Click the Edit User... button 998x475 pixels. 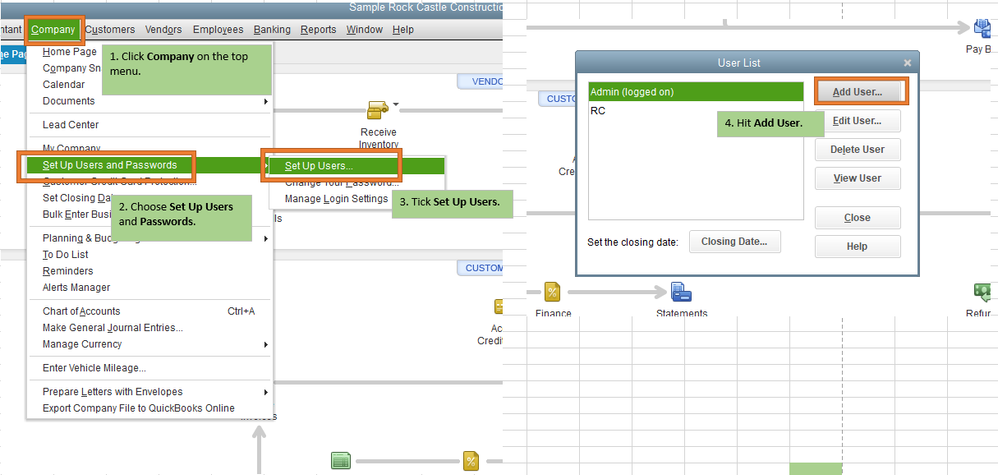(857, 120)
